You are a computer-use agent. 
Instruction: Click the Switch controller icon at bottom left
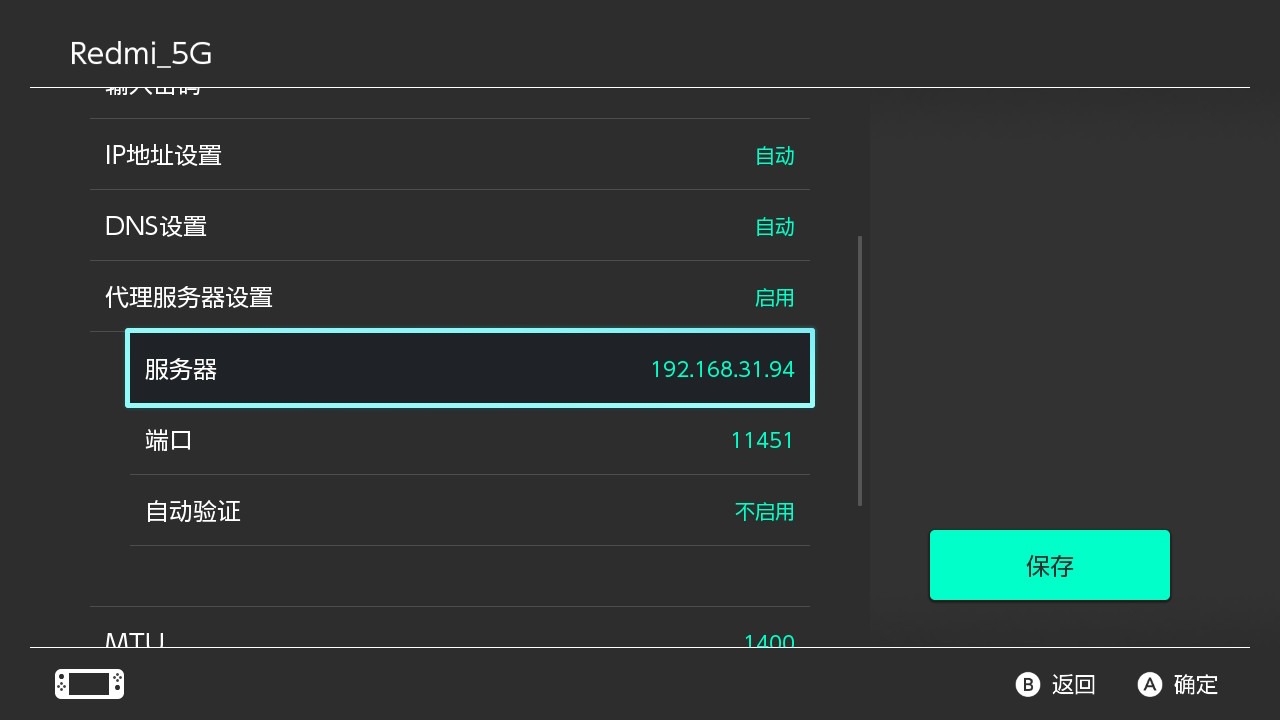(x=89, y=684)
